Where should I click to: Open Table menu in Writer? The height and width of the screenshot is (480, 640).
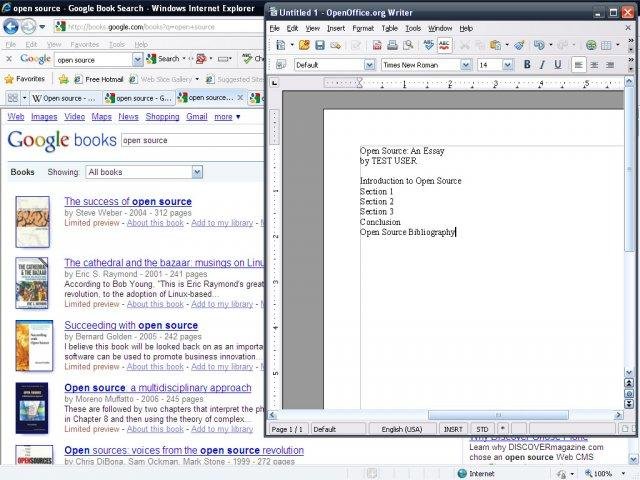pyautogui.click(x=389, y=28)
